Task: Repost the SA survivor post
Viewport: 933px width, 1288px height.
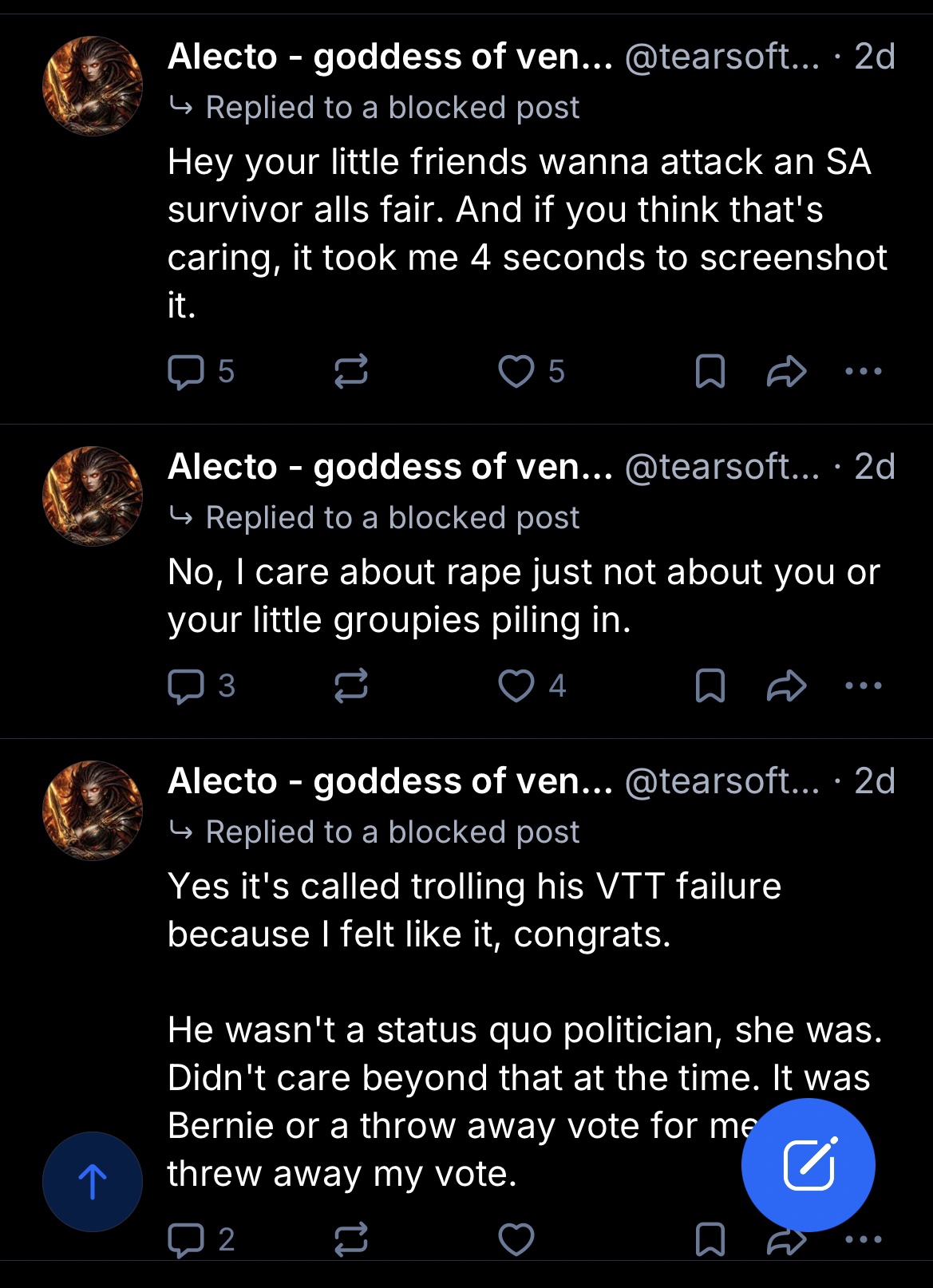Action: (350, 372)
